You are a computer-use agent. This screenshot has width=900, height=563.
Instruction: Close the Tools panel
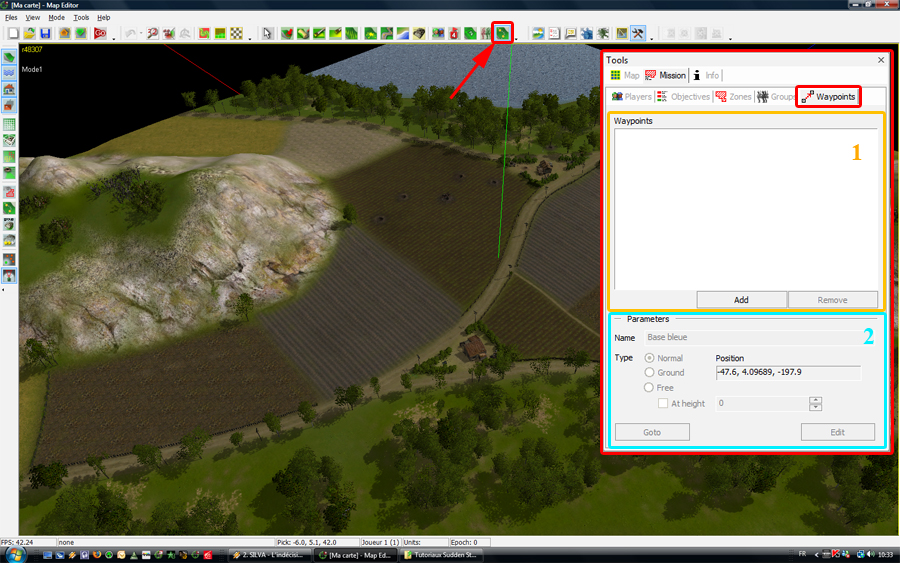tap(881, 60)
